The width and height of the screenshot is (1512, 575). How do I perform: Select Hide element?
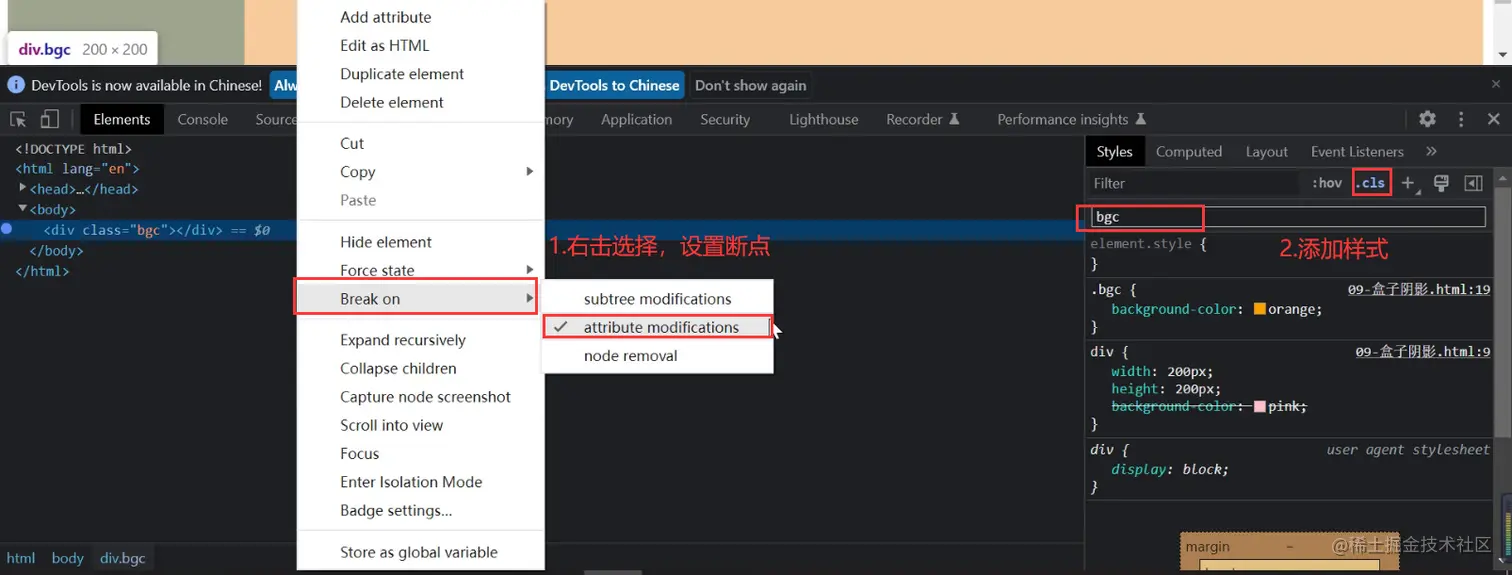421,242
